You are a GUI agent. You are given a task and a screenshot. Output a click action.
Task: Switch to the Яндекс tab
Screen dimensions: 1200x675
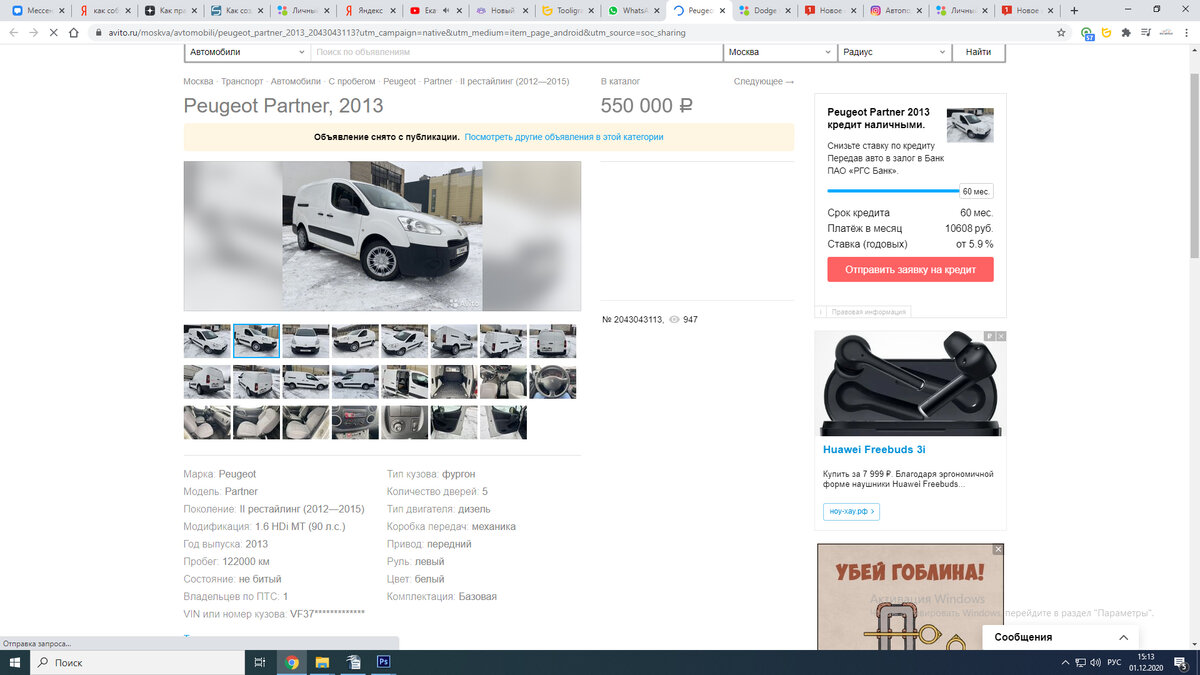pos(369,10)
